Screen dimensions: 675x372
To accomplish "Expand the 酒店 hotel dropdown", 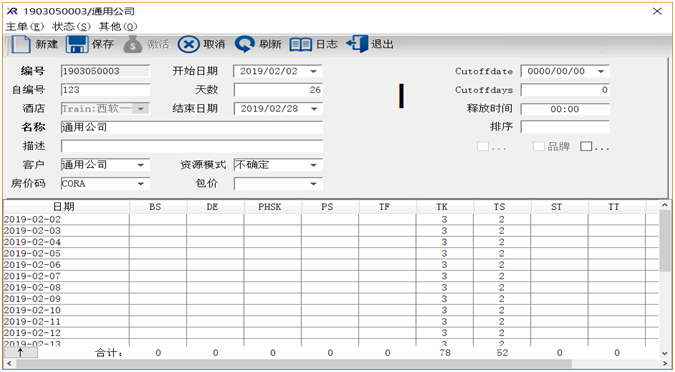I will click(x=140, y=109).
